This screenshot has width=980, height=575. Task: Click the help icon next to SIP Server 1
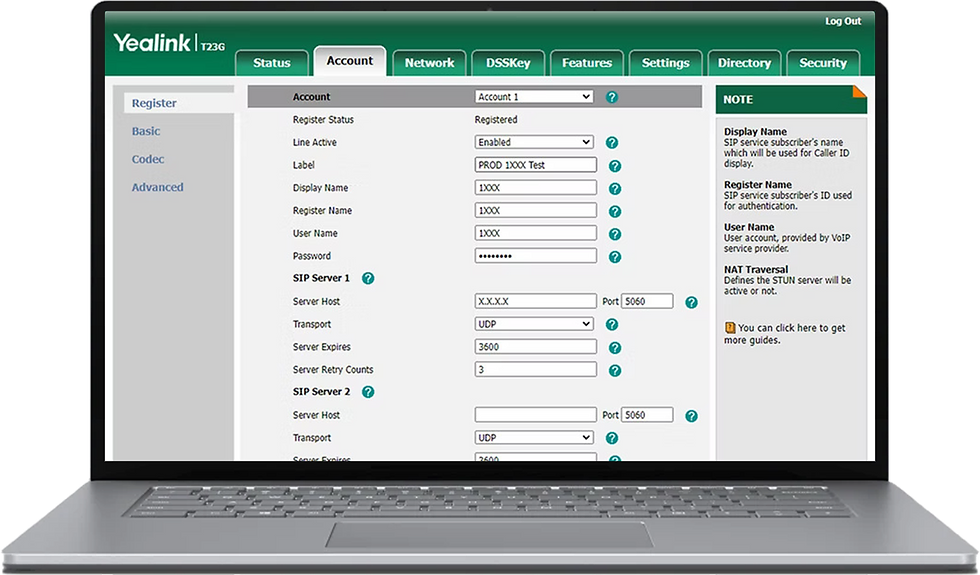[368, 278]
